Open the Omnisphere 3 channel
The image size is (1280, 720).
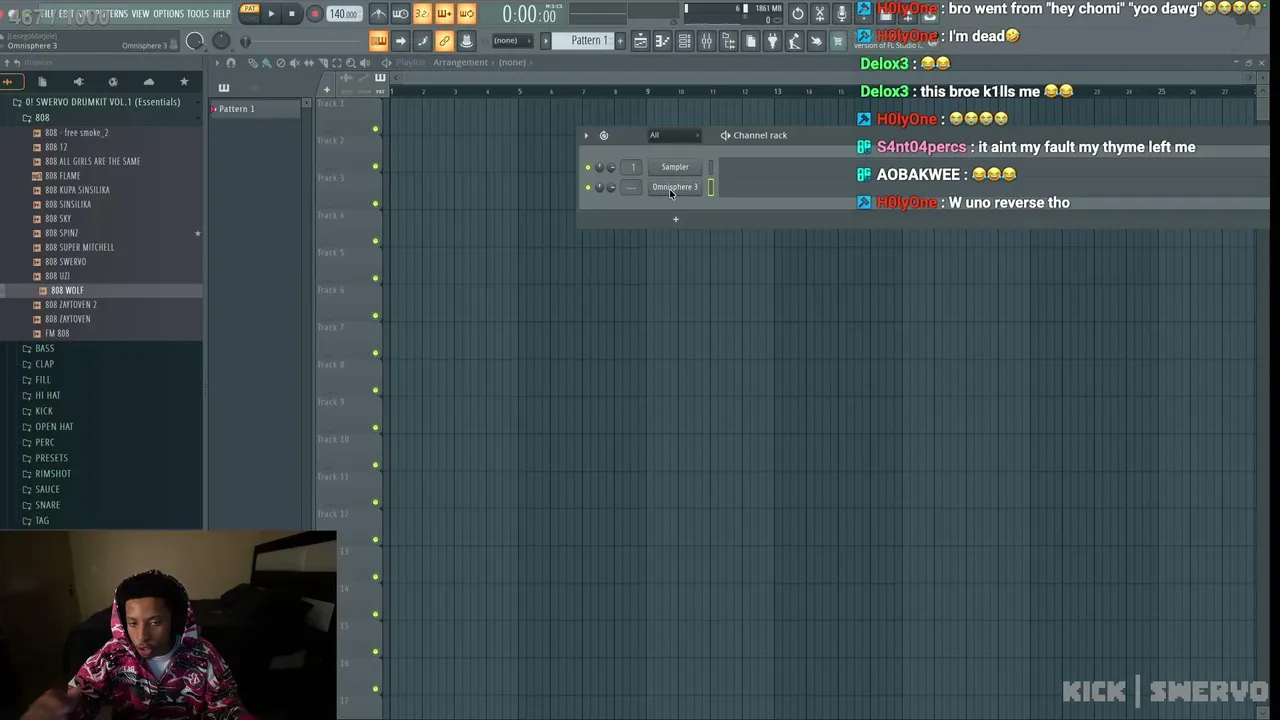tap(675, 187)
